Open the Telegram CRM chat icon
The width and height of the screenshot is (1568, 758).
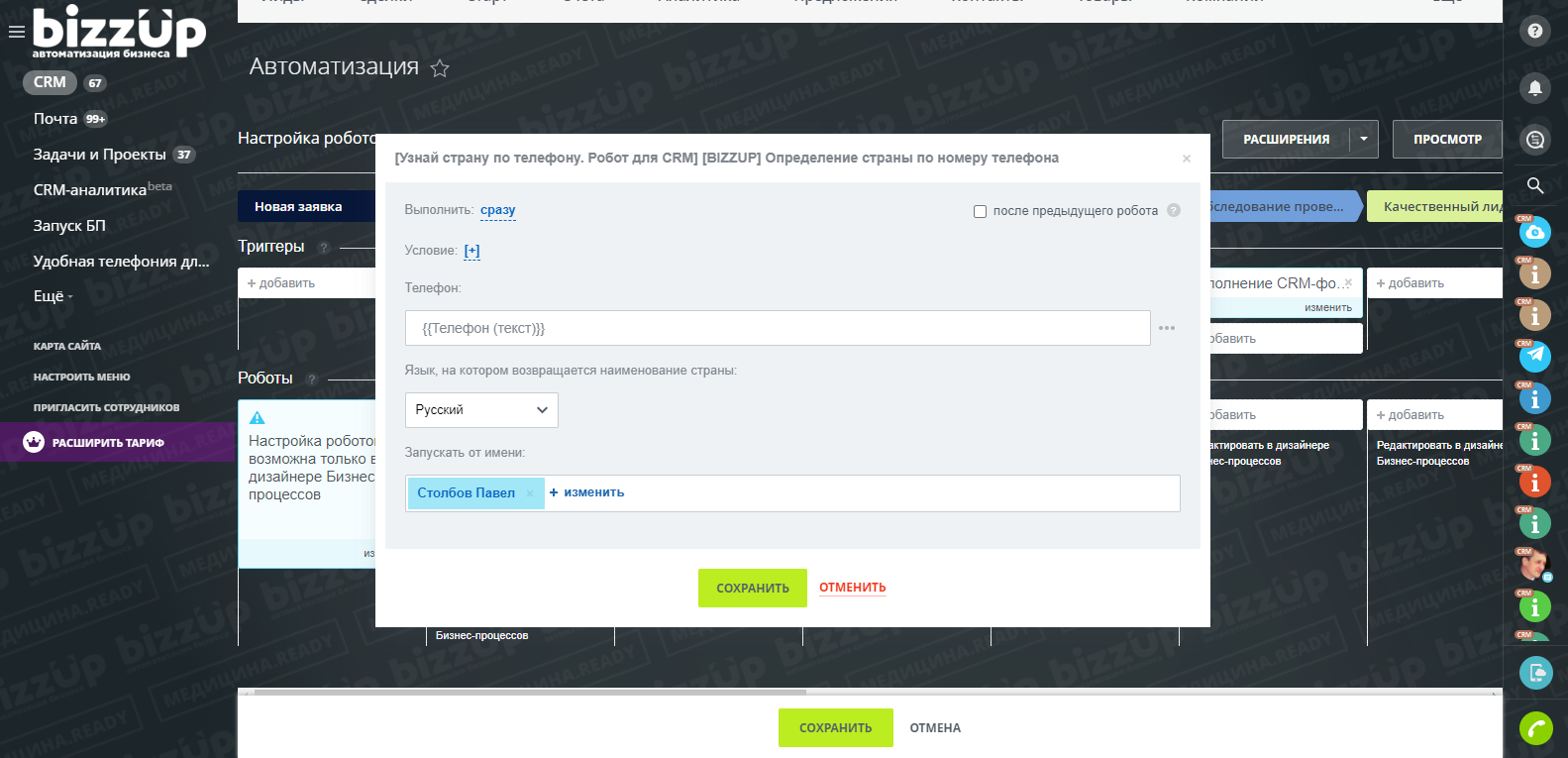tap(1534, 355)
